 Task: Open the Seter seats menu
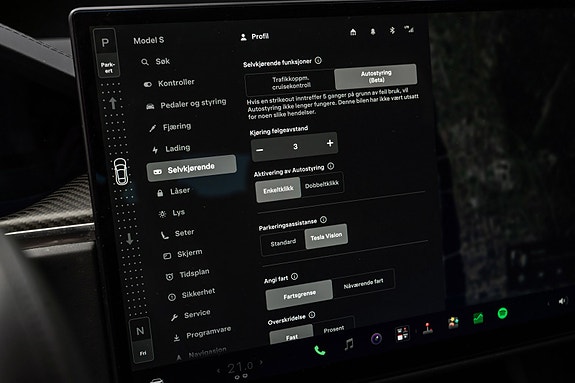[178, 234]
